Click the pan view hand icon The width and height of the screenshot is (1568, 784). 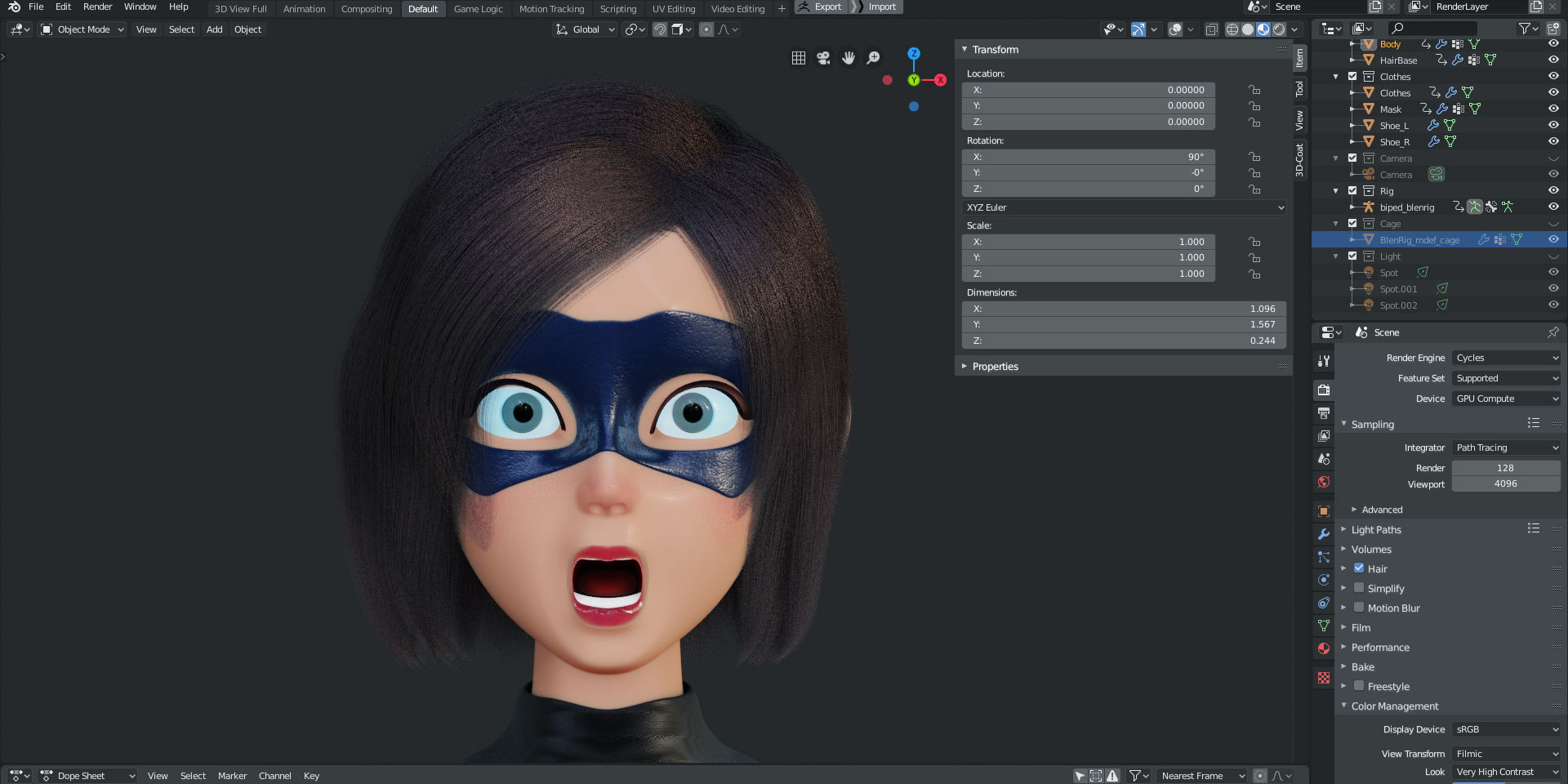[x=849, y=58]
